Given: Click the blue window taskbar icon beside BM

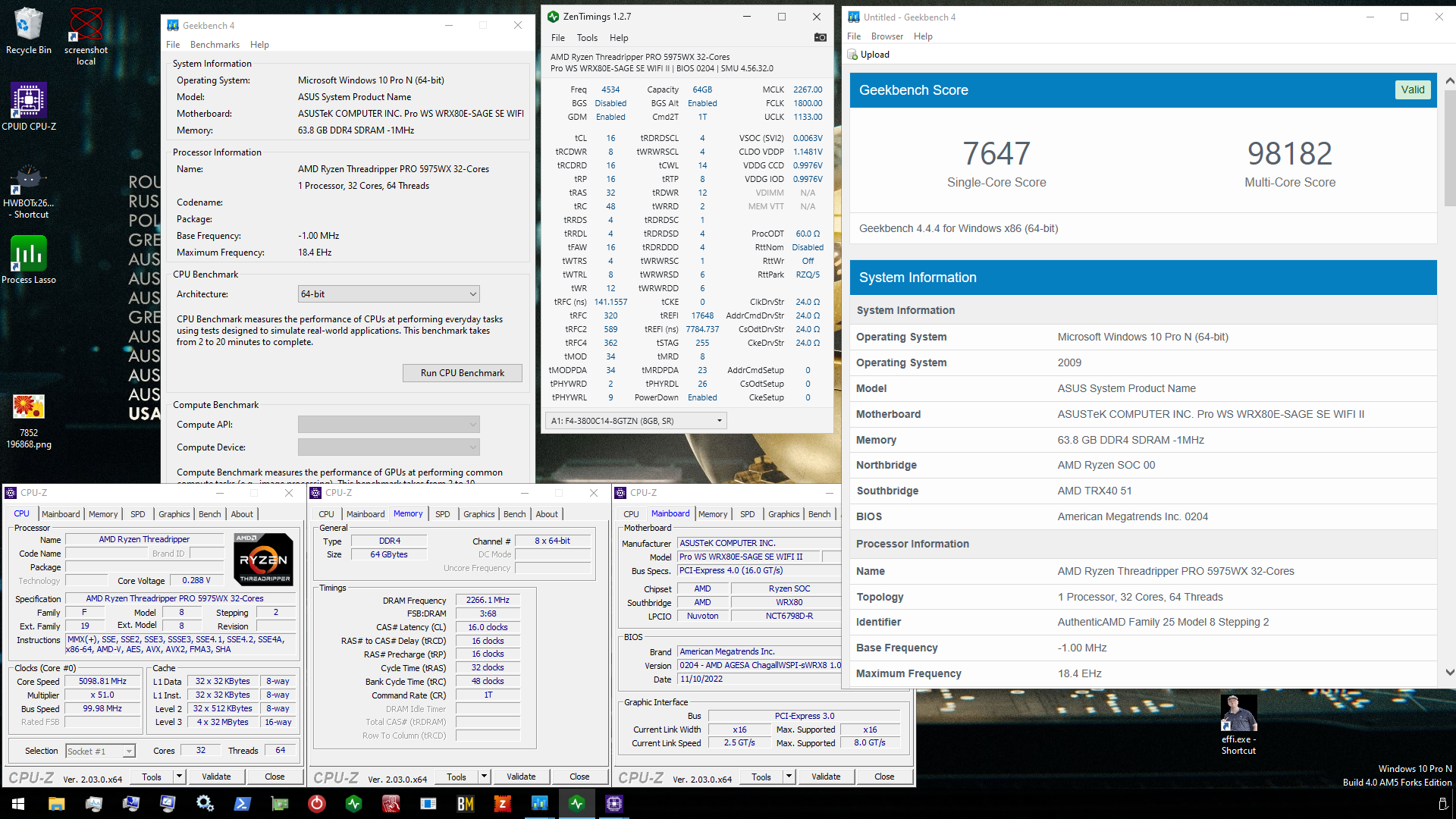Looking at the screenshot, I should [428, 804].
